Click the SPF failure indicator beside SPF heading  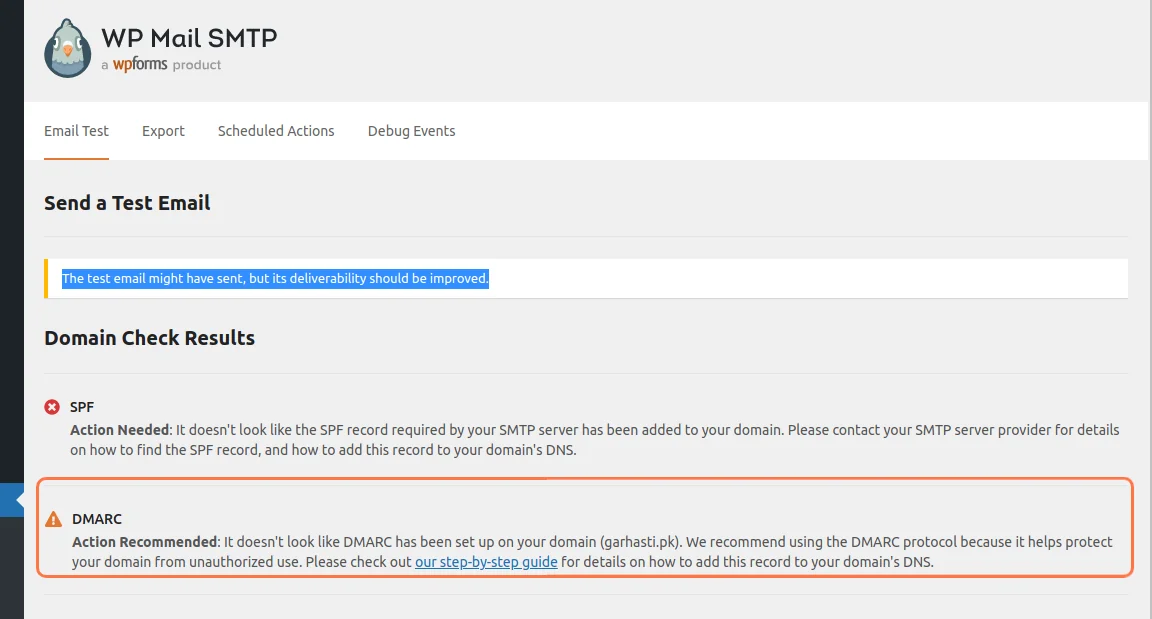(x=51, y=406)
